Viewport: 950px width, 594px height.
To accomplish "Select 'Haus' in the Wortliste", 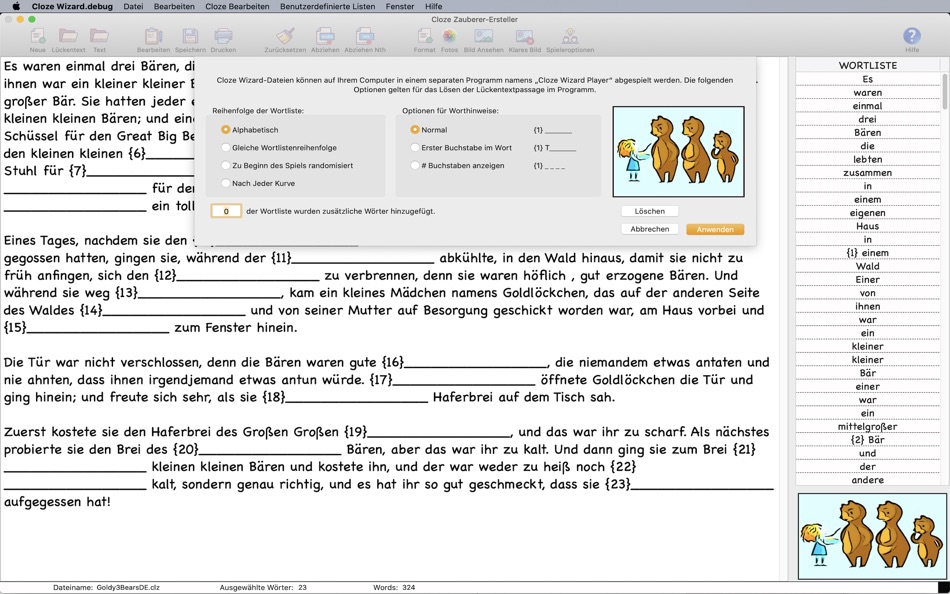I will pos(868,225).
